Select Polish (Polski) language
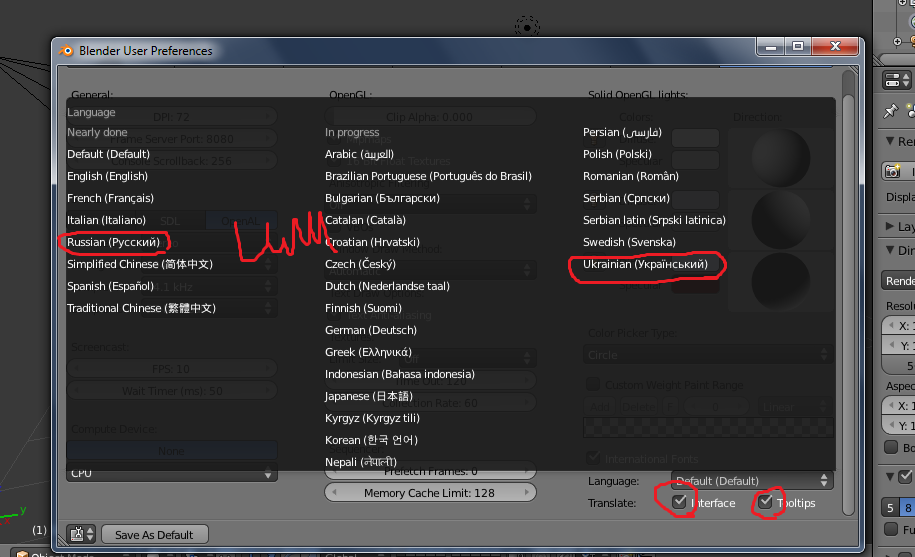915x557 pixels. 617,154
